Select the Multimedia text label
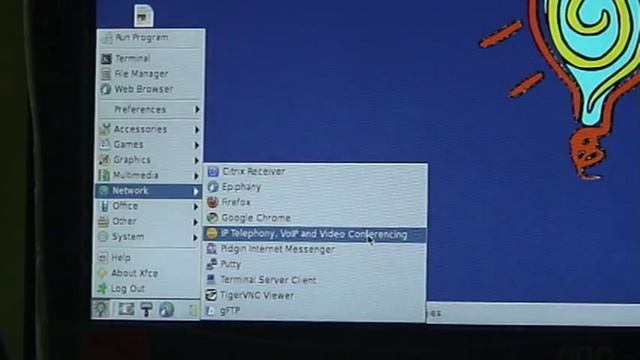Screen dimensions: 640x360 pyautogui.click(x=136, y=176)
